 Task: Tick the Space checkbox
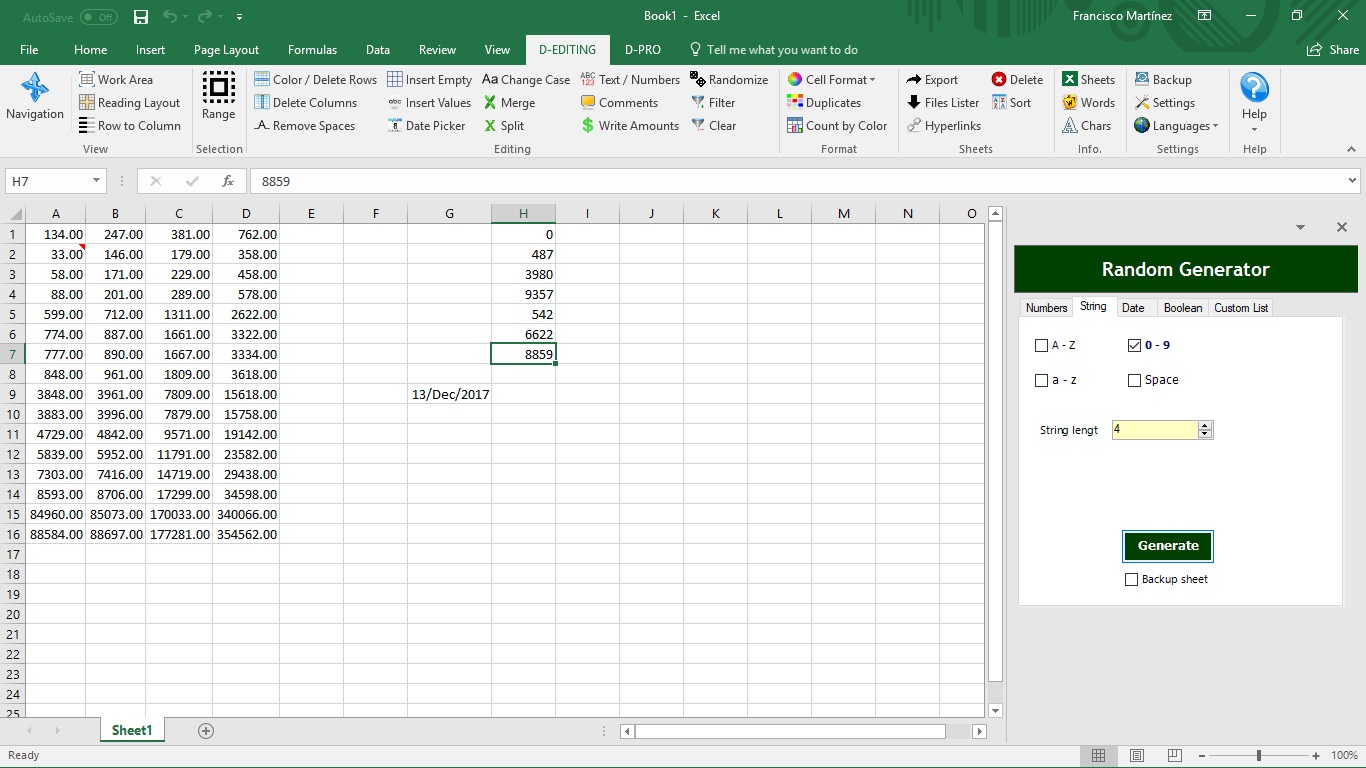pos(1134,380)
